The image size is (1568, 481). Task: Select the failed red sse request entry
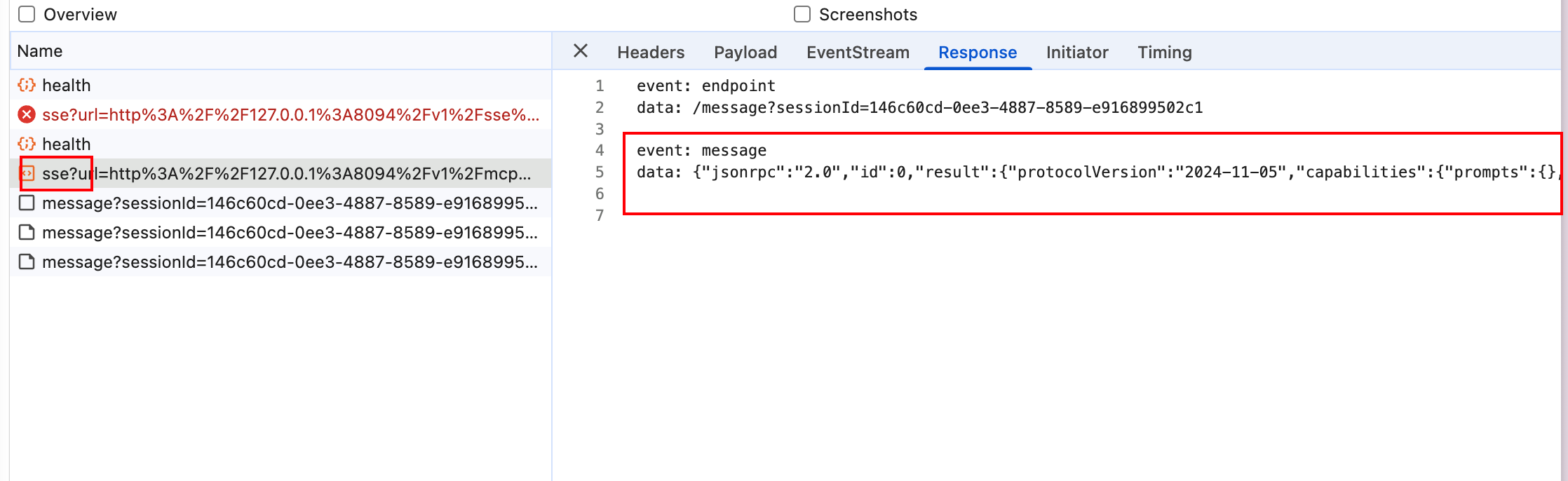[x=290, y=115]
